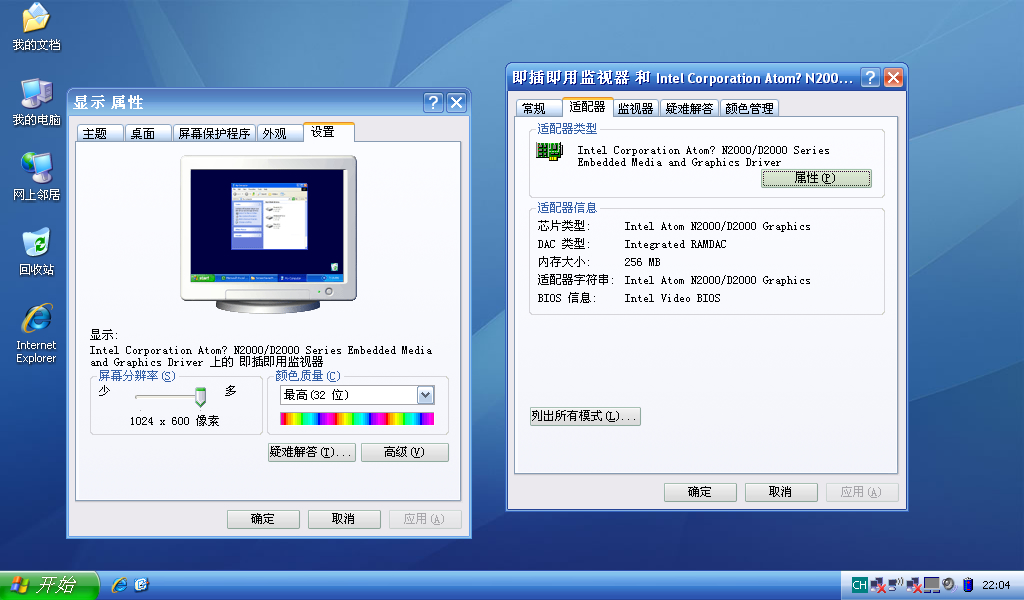Image resolution: width=1024 pixels, height=600 pixels.
Task: Click the battery power tray icon
Action: pyautogui.click(x=968, y=584)
